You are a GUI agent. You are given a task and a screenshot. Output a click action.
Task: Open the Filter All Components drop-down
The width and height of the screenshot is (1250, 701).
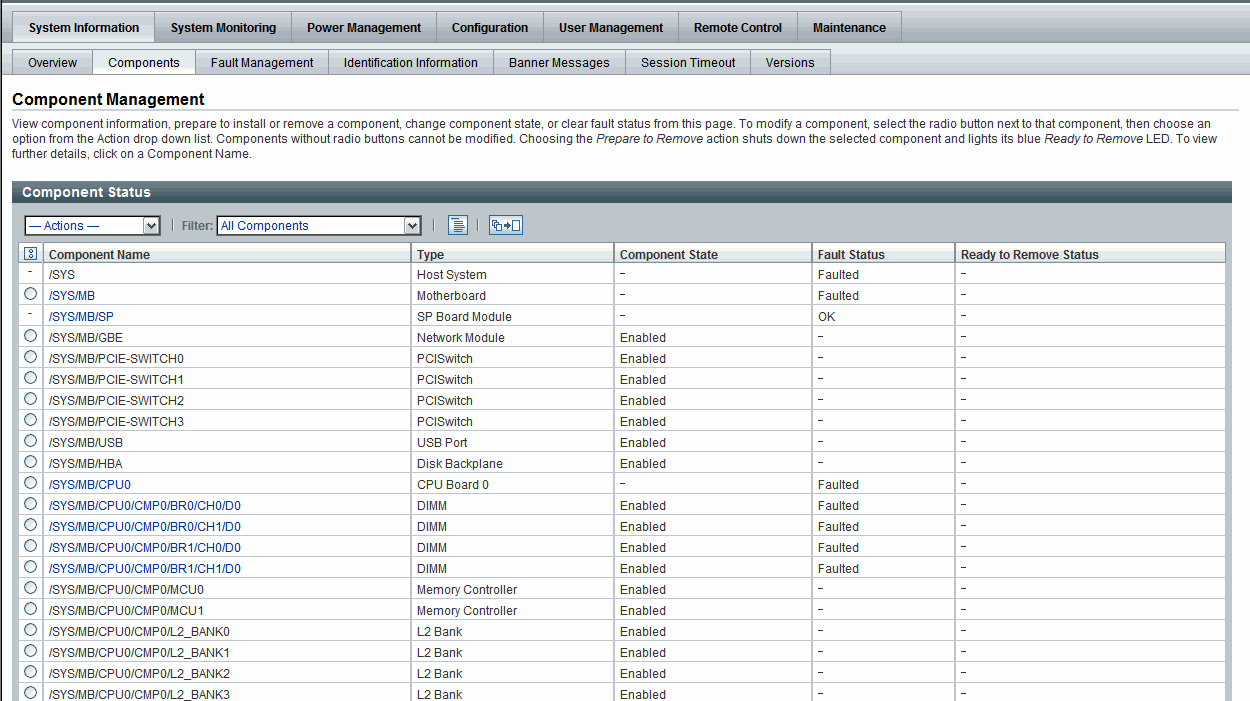click(x=319, y=226)
